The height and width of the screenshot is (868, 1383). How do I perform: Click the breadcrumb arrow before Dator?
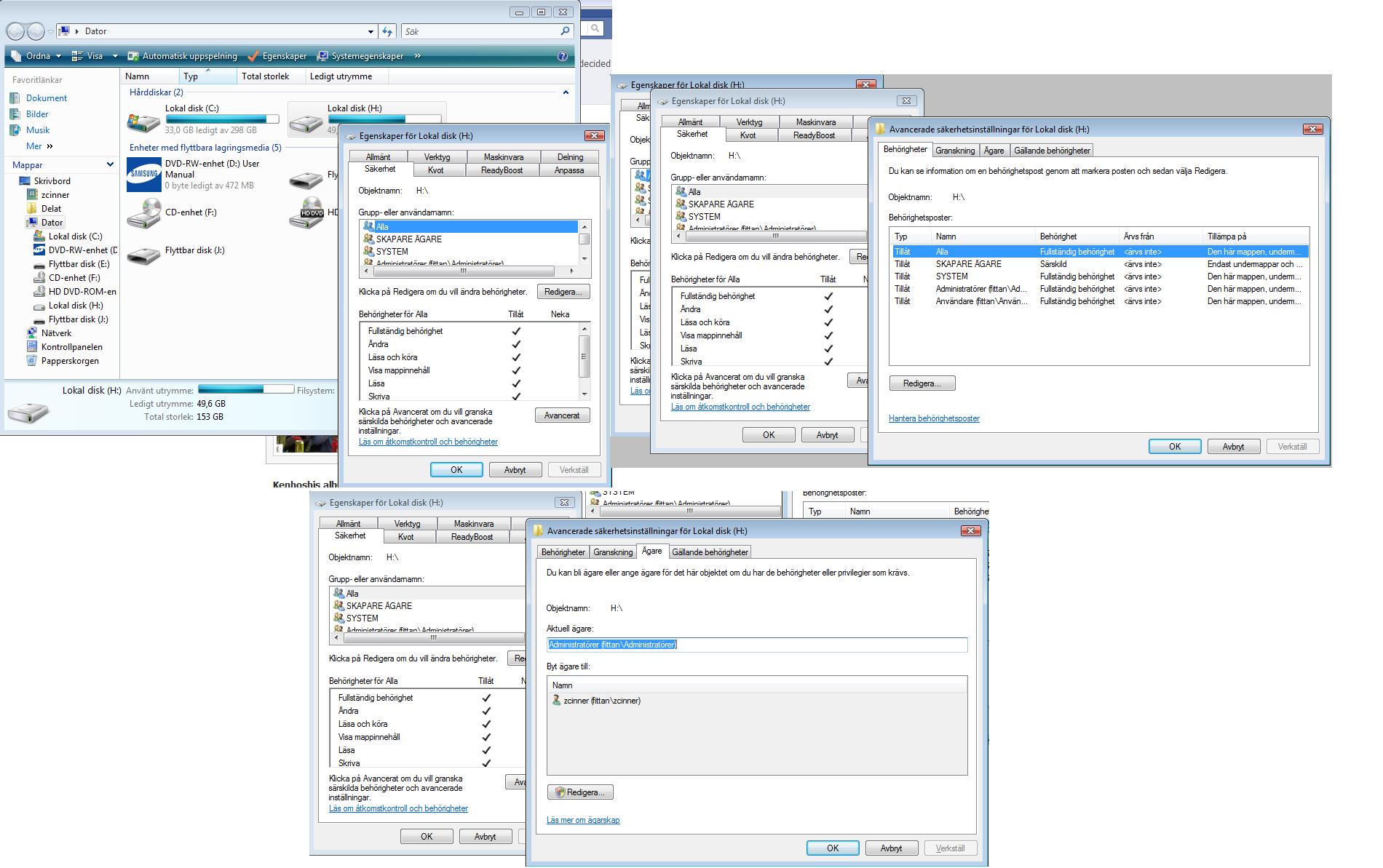77,31
